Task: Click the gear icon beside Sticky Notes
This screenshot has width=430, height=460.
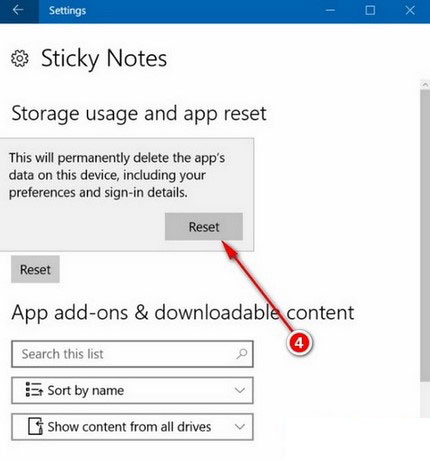Action: 20,59
